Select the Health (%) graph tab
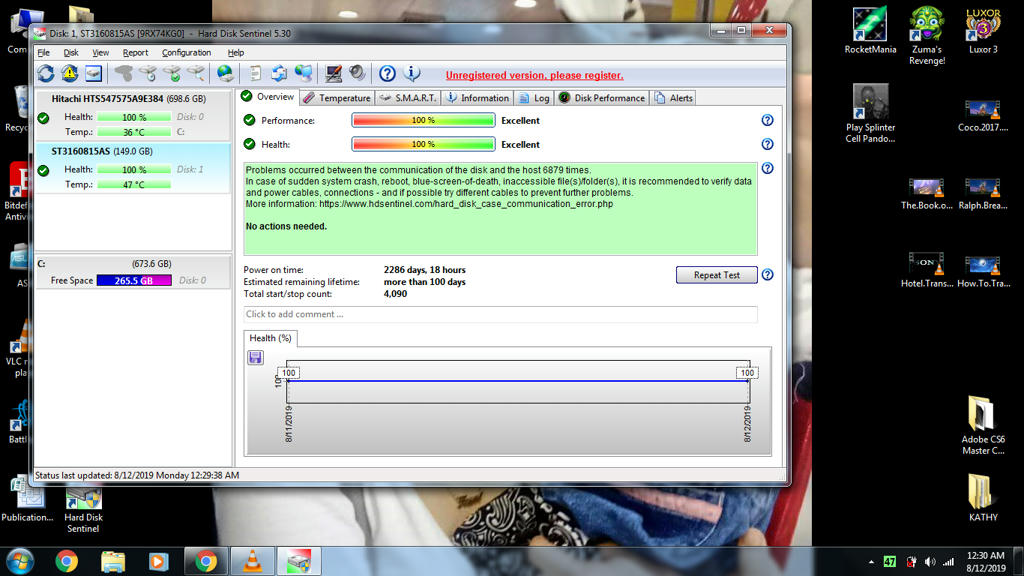Screen dimensions: 1024x576 click(x=270, y=338)
